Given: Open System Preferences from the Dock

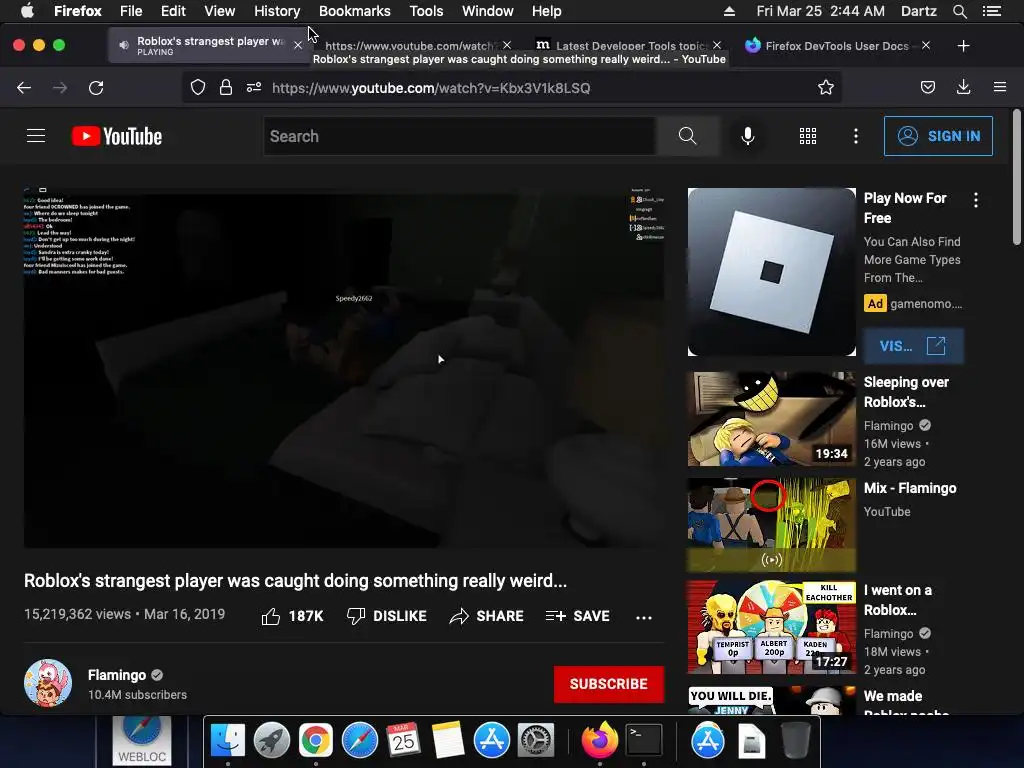Looking at the screenshot, I should point(536,741).
